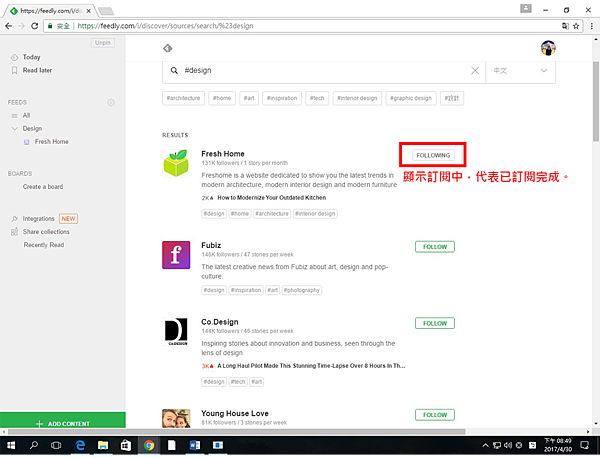
Task: Click the Read later bookmark icon
Action: pyautogui.click(x=14, y=70)
